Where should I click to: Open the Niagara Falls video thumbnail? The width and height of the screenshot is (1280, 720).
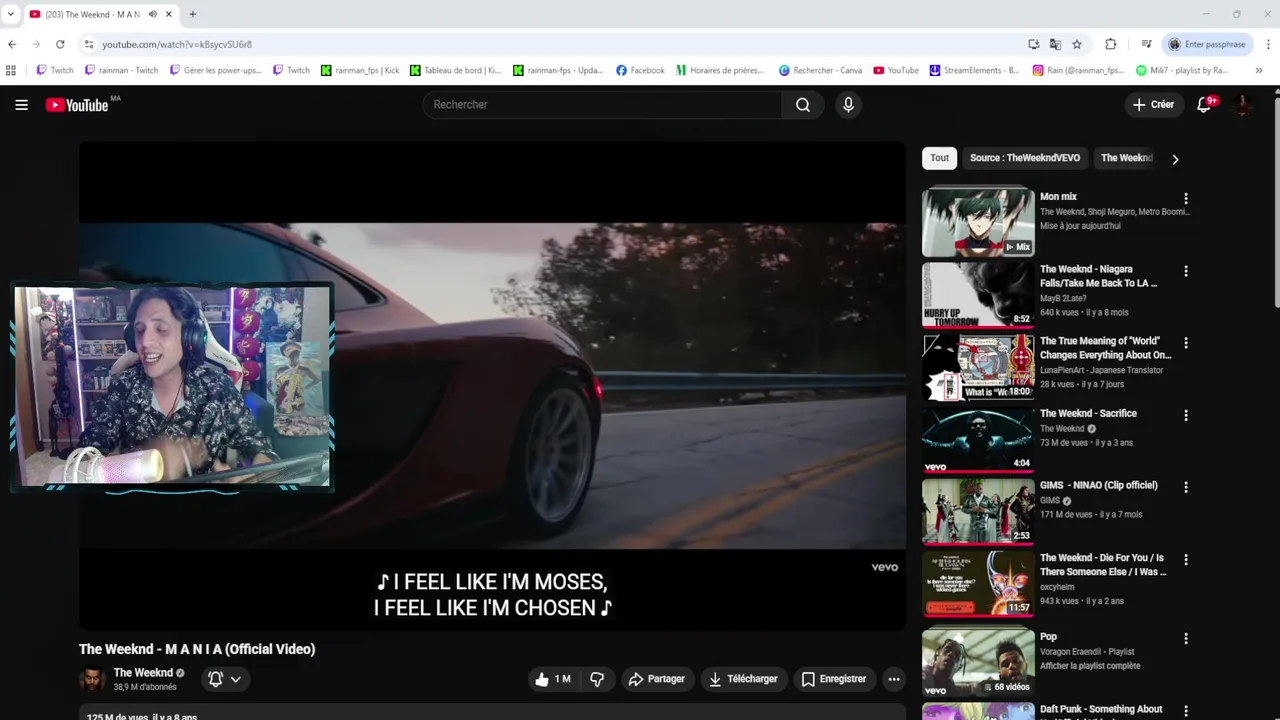click(978, 294)
